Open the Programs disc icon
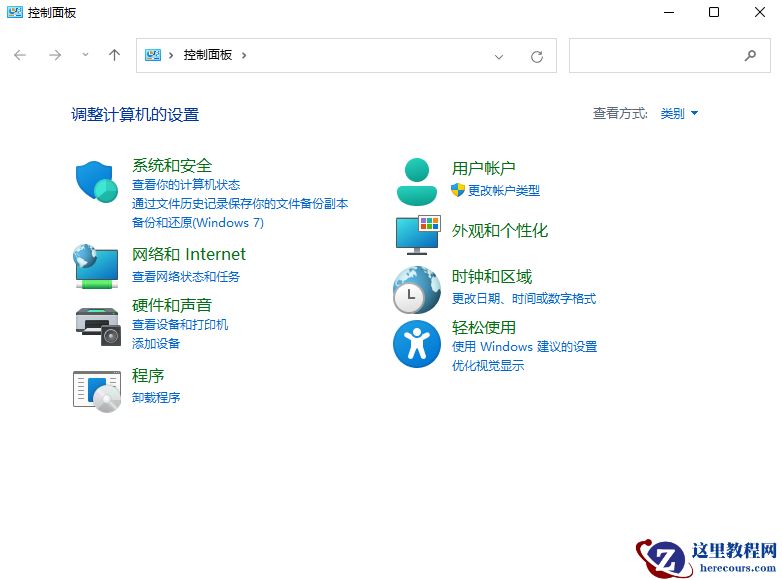This screenshot has height=580, width=782. 97,391
